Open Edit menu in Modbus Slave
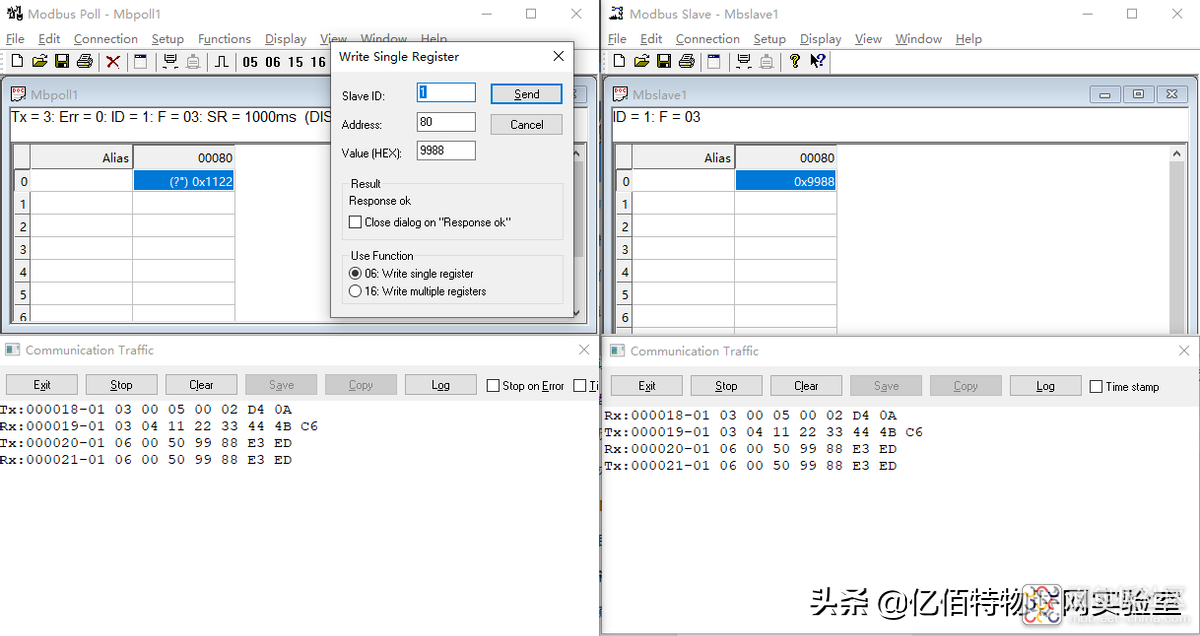The height and width of the screenshot is (636, 1200). tap(651, 39)
